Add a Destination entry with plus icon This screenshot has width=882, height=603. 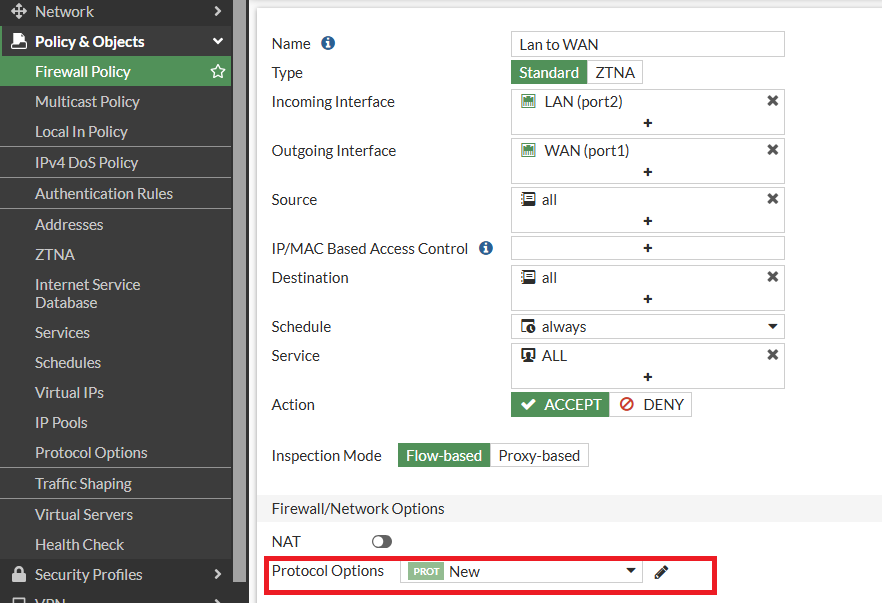[647, 299]
